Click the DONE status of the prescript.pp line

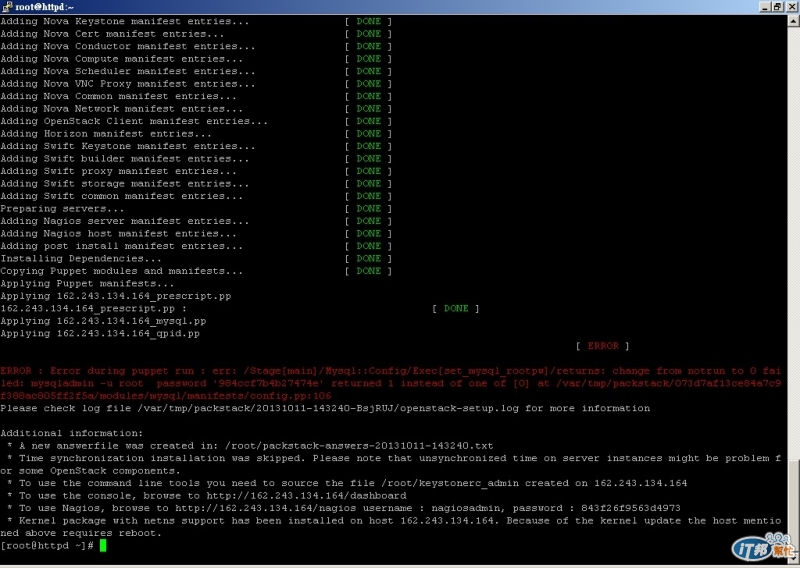(x=456, y=309)
